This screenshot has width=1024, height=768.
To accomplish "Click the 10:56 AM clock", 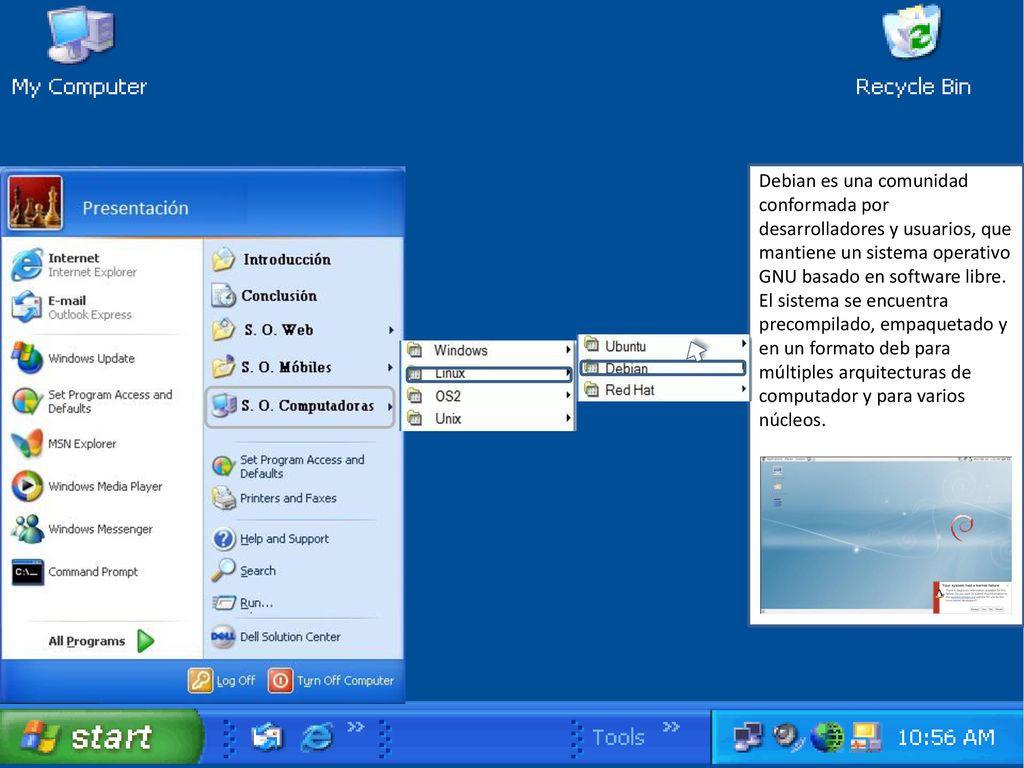I will coord(946,737).
